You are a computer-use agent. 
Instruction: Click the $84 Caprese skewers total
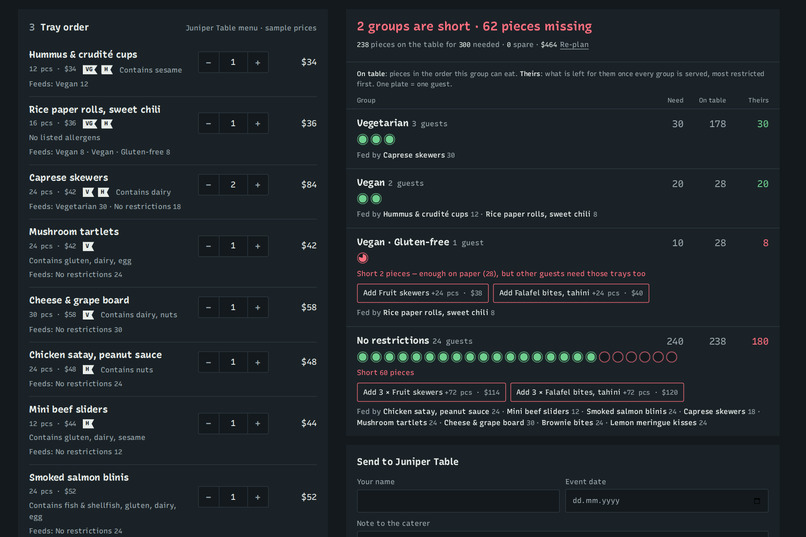click(x=309, y=184)
